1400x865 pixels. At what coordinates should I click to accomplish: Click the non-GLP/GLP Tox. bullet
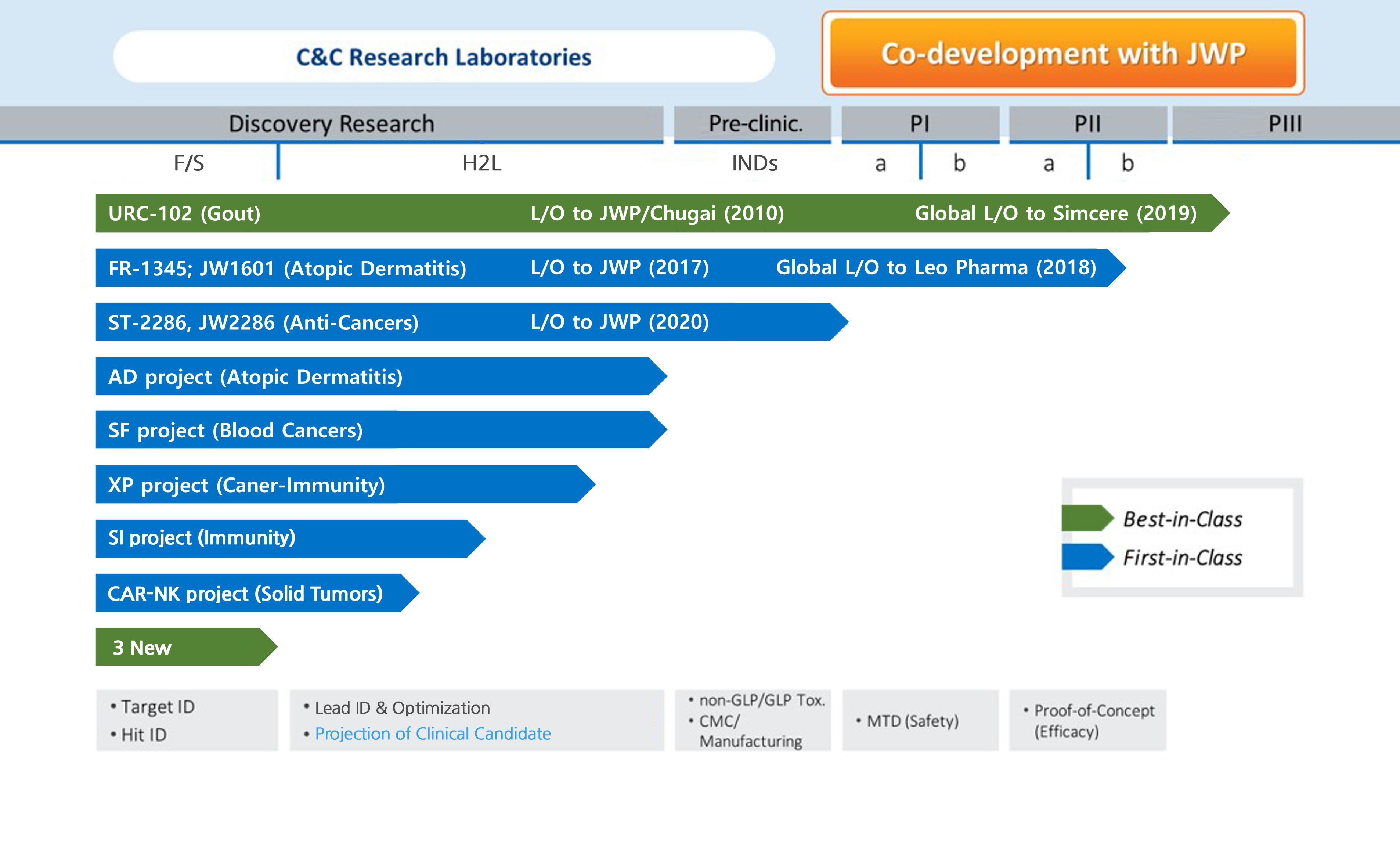[x=757, y=700]
